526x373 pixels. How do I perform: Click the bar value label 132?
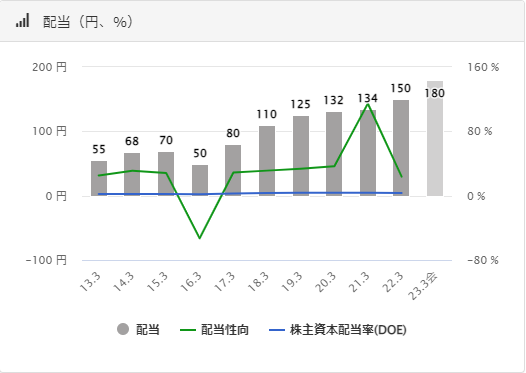pyautogui.click(x=334, y=100)
